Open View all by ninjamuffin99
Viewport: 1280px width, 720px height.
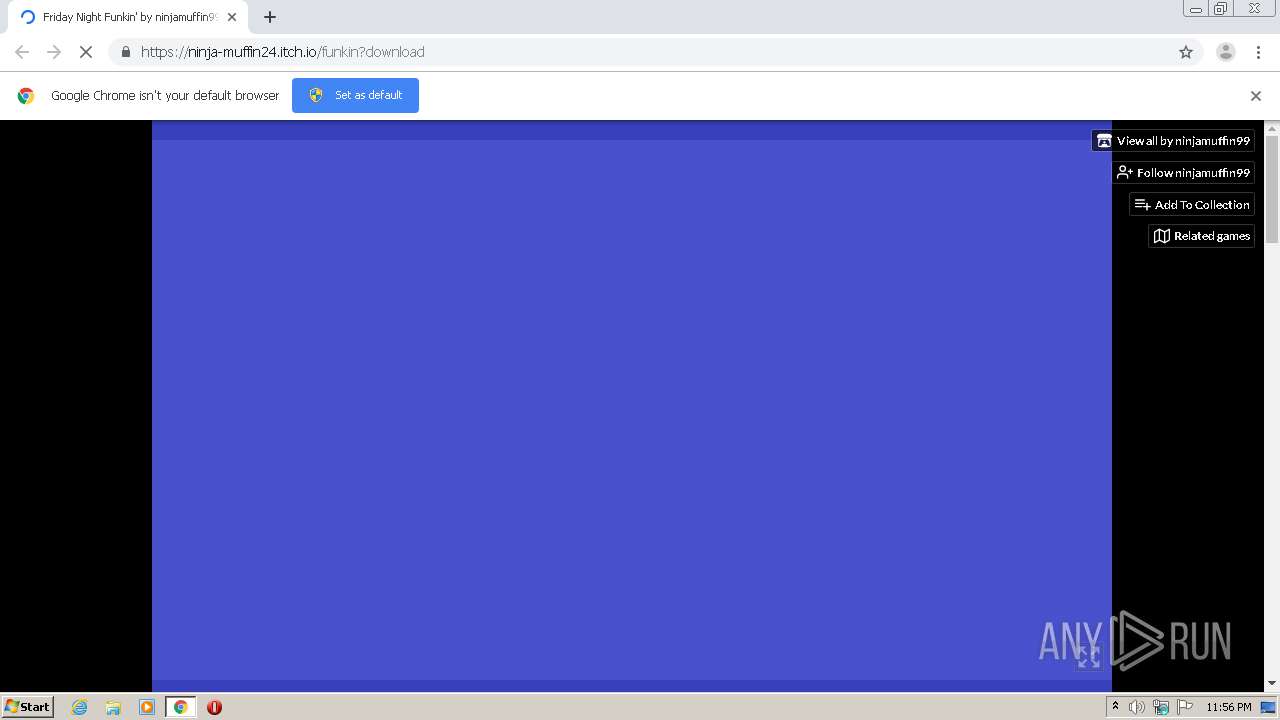[x=1173, y=141]
